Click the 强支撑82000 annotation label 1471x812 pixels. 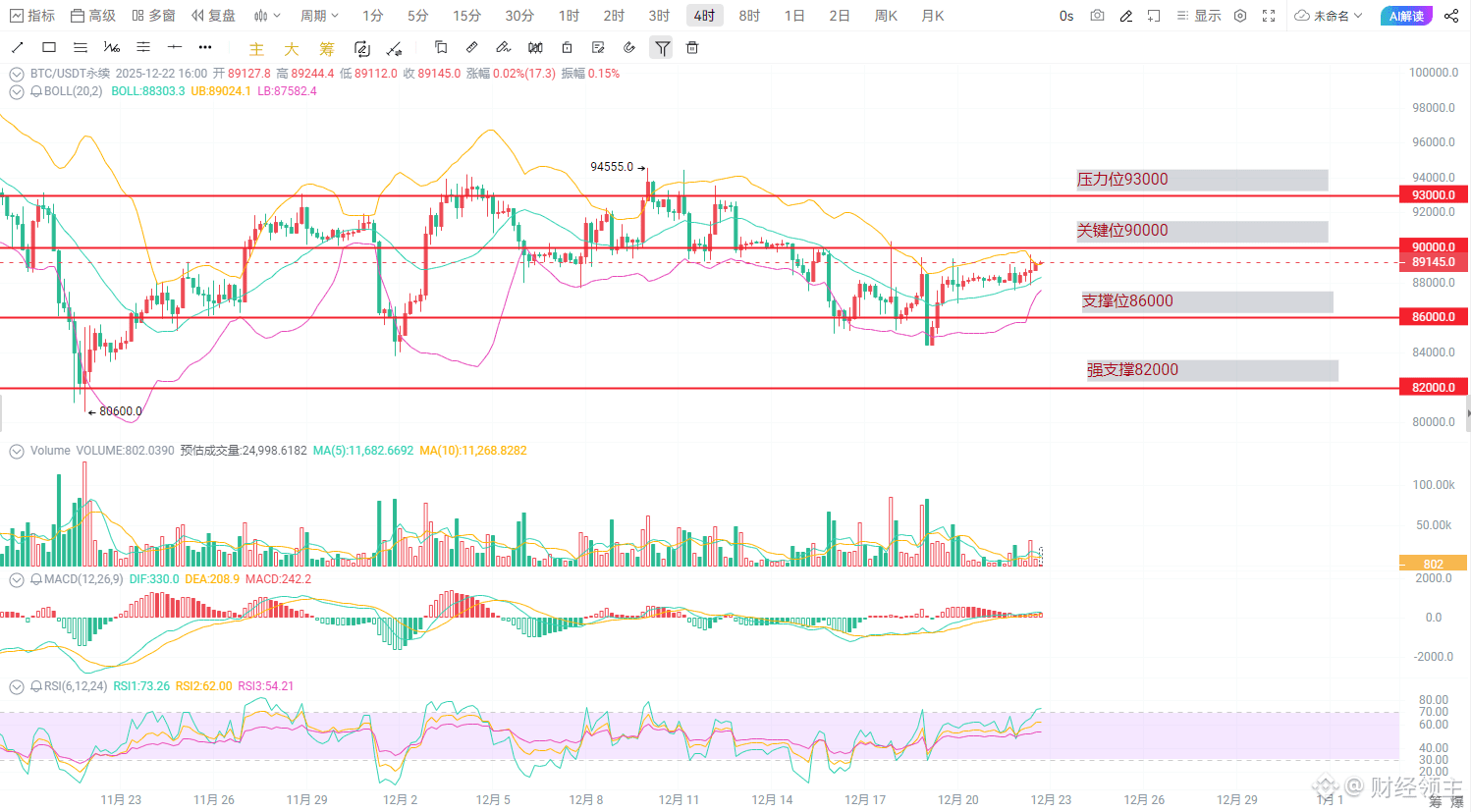tap(1212, 370)
